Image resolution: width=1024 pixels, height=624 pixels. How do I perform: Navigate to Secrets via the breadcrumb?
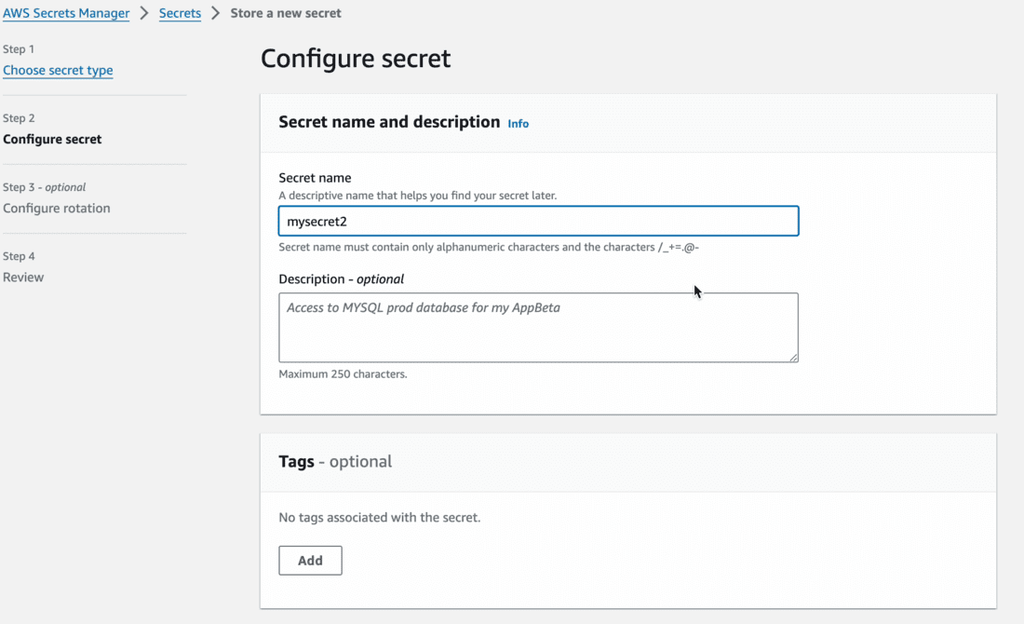[x=180, y=13]
